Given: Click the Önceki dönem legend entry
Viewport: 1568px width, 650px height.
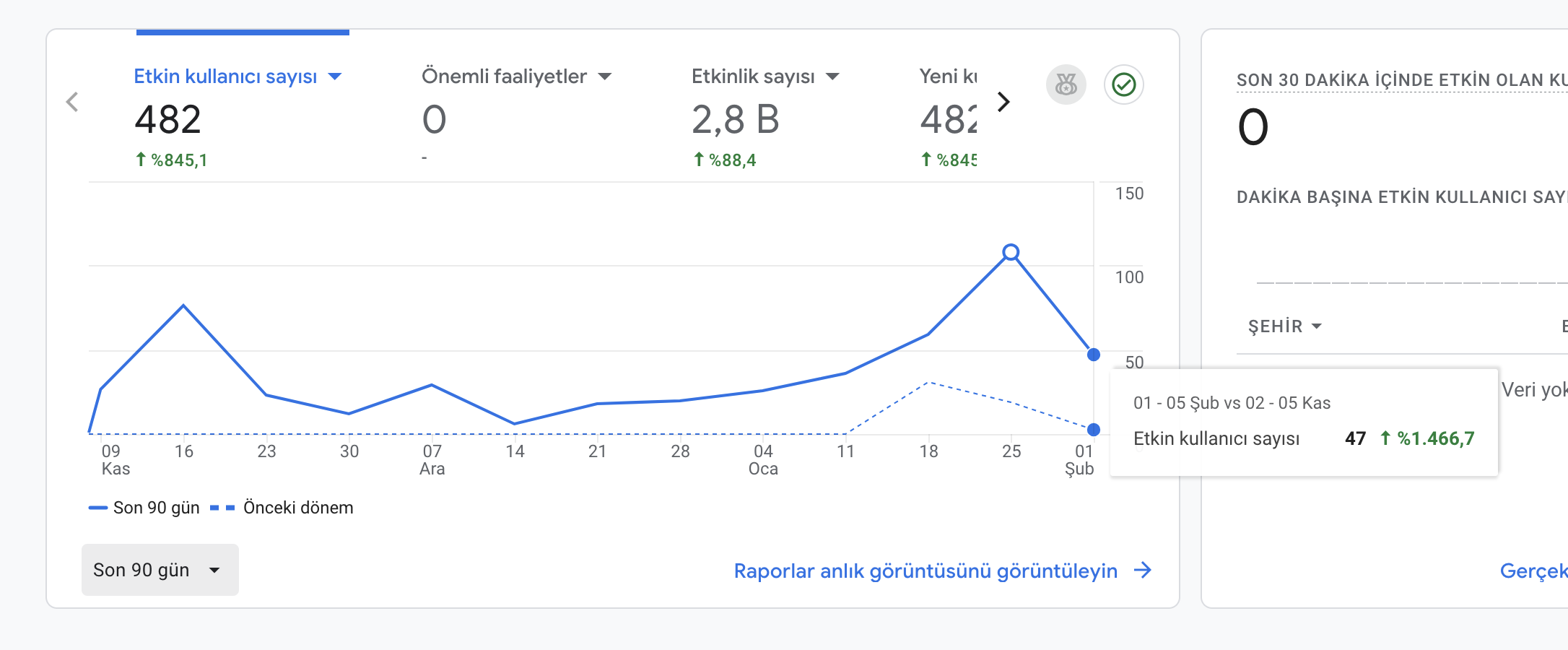Looking at the screenshot, I should (x=282, y=508).
